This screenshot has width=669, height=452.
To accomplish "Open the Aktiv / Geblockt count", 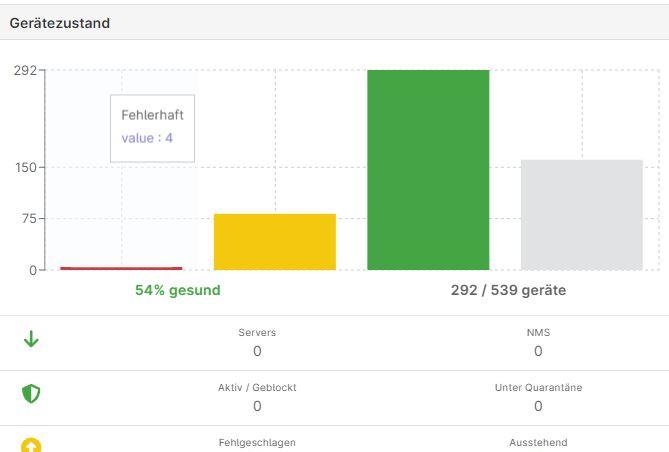I will (x=257, y=406).
